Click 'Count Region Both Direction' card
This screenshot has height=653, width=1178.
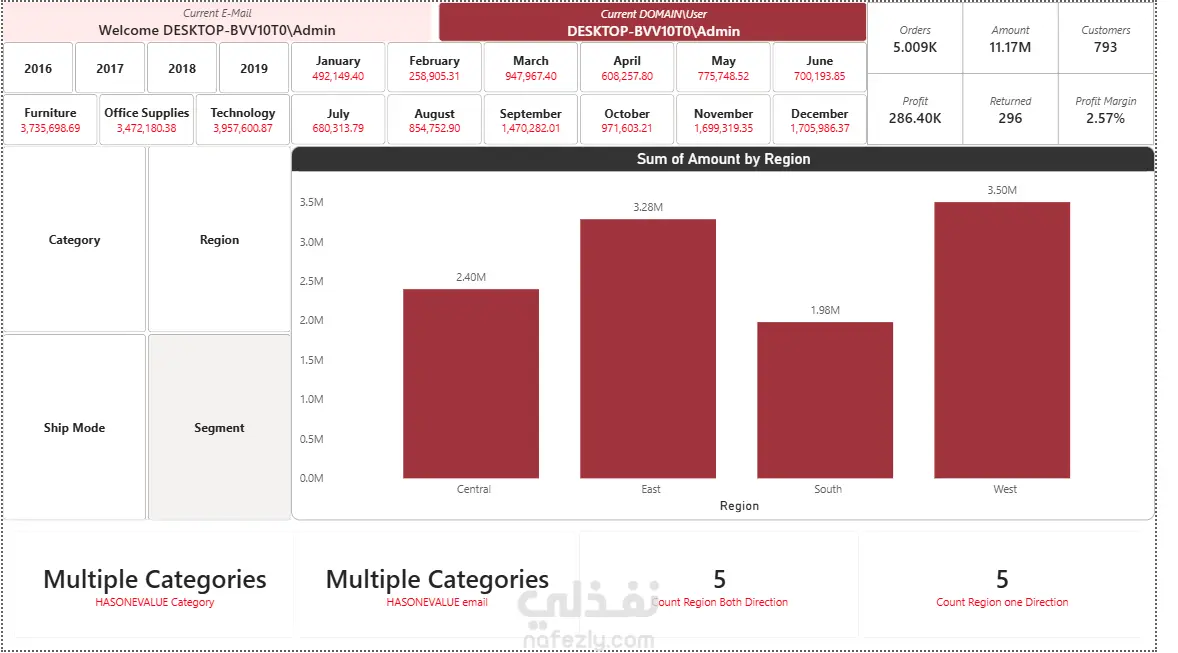click(720, 586)
